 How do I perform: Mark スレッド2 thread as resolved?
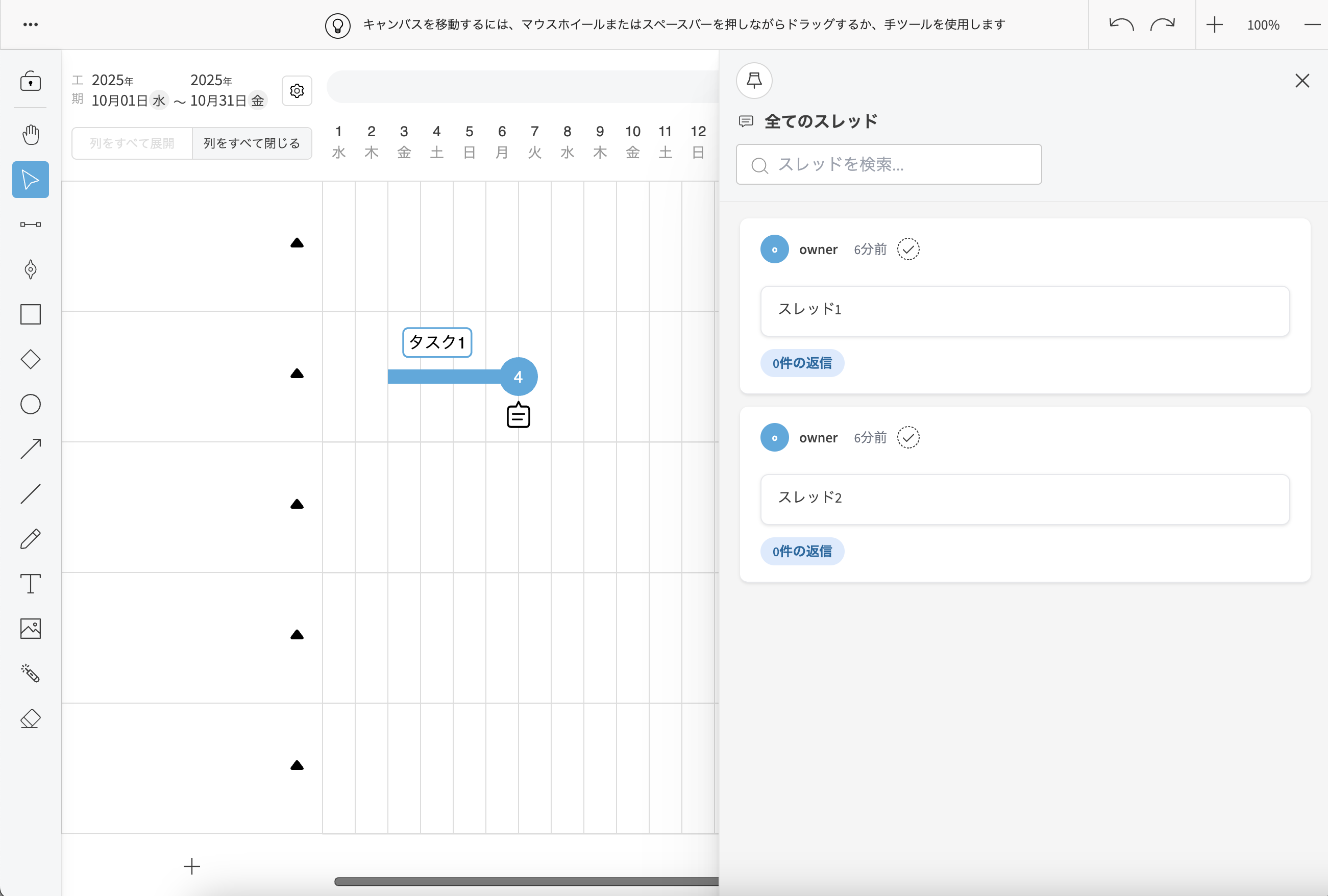[908, 438]
